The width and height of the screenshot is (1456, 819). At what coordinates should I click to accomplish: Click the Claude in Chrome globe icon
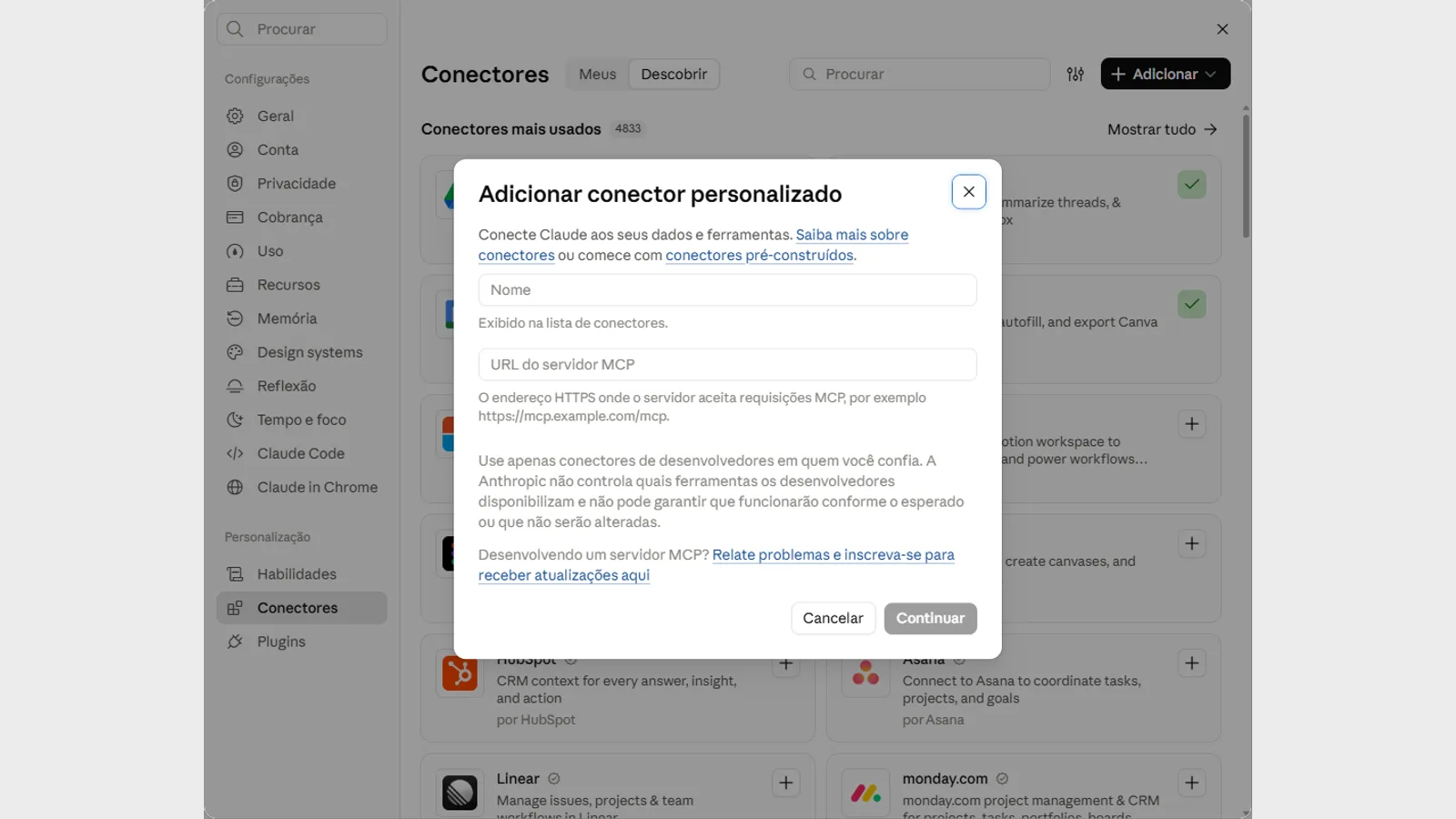pyautogui.click(x=235, y=487)
